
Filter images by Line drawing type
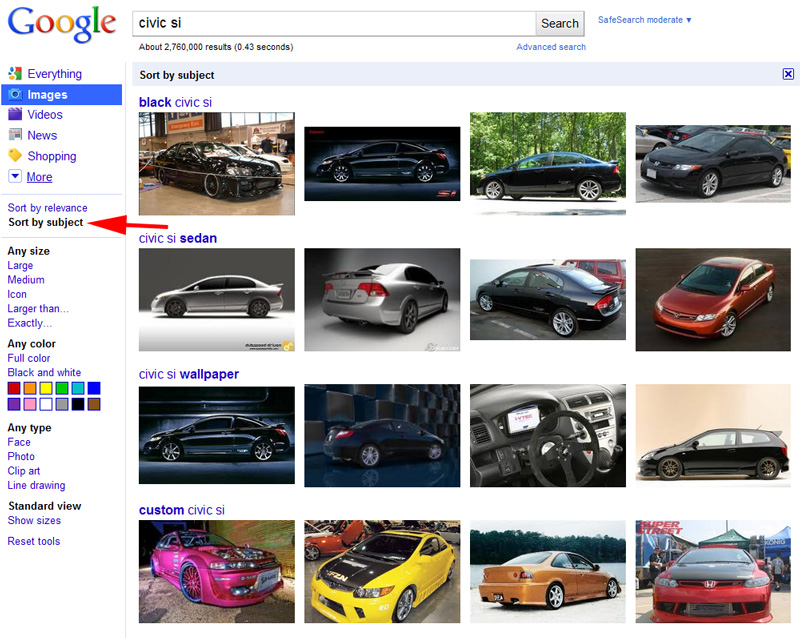point(36,485)
